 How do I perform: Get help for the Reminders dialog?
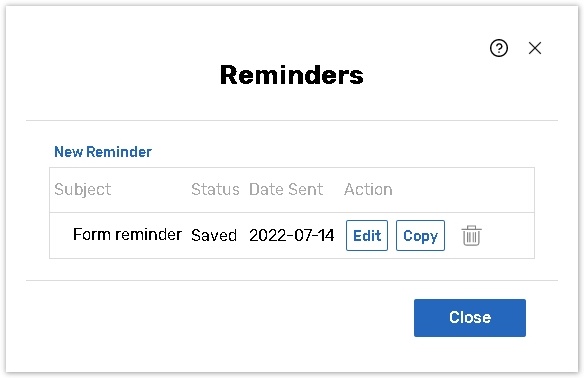point(499,48)
